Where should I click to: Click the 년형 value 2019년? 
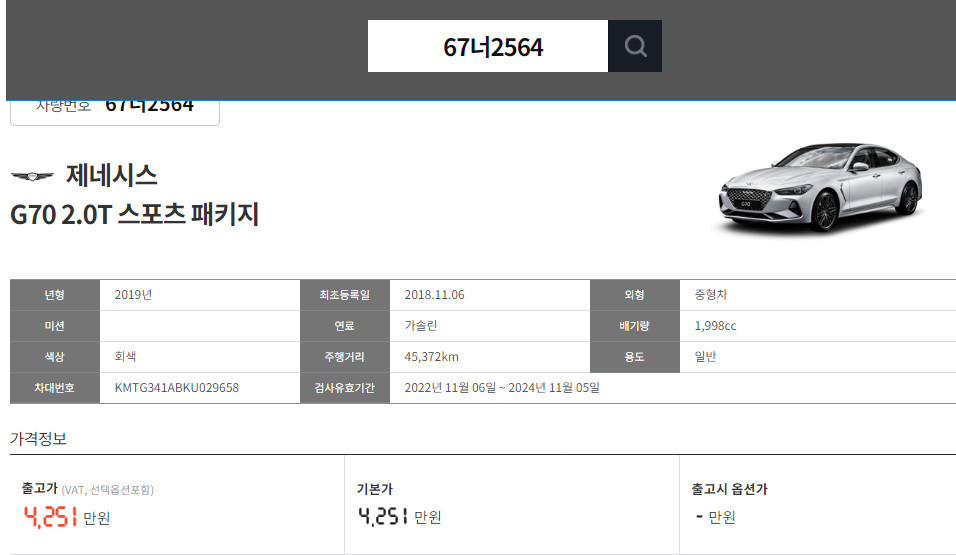(x=133, y=295)
